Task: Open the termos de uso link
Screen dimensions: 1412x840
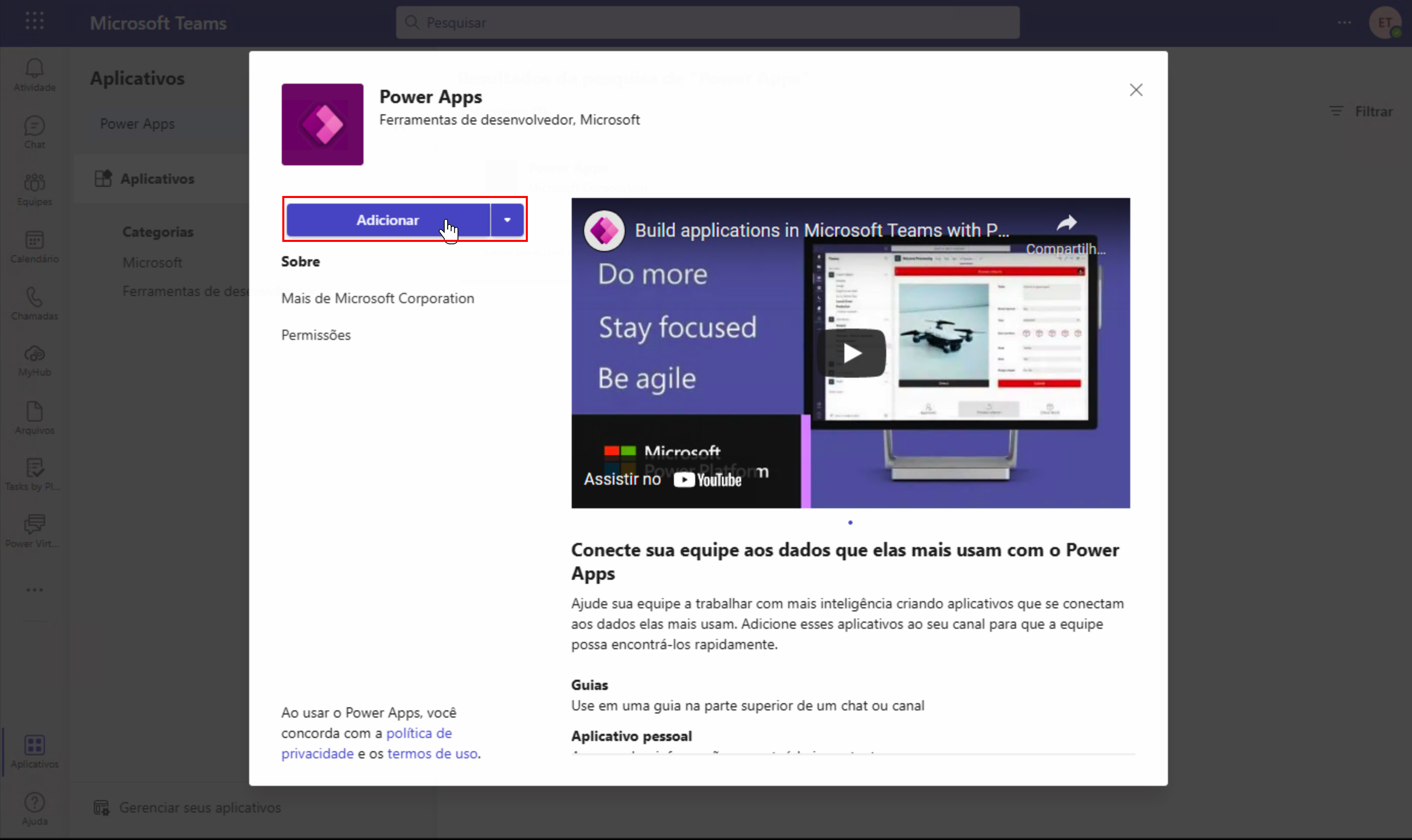Action: pos(432,754)
